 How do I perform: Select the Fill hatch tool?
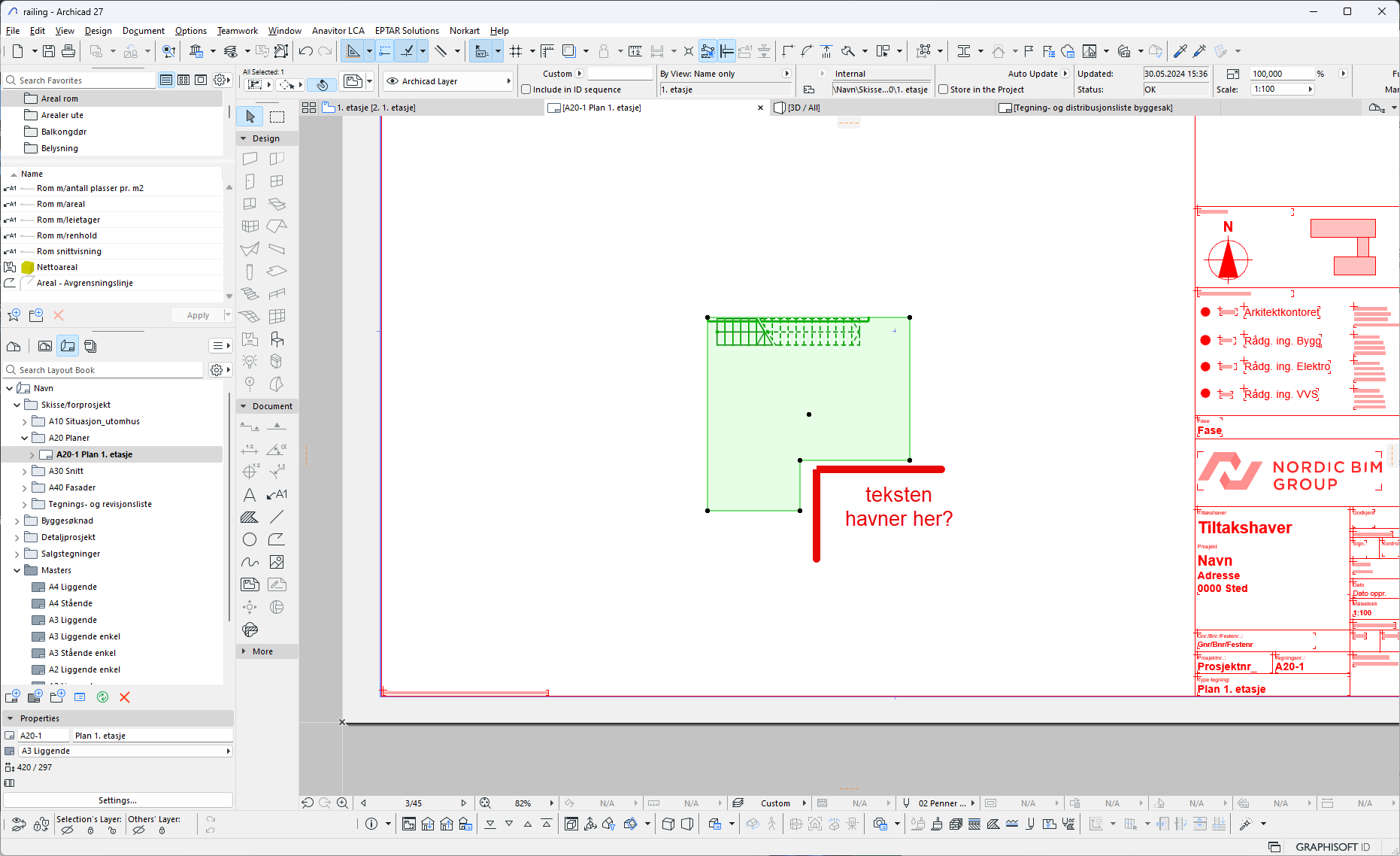(x=250, y=518)
